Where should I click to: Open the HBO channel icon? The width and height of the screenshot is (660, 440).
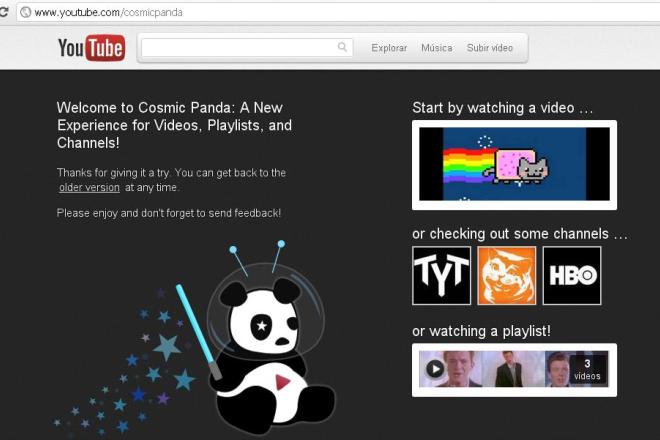click(x=572, y=275)
